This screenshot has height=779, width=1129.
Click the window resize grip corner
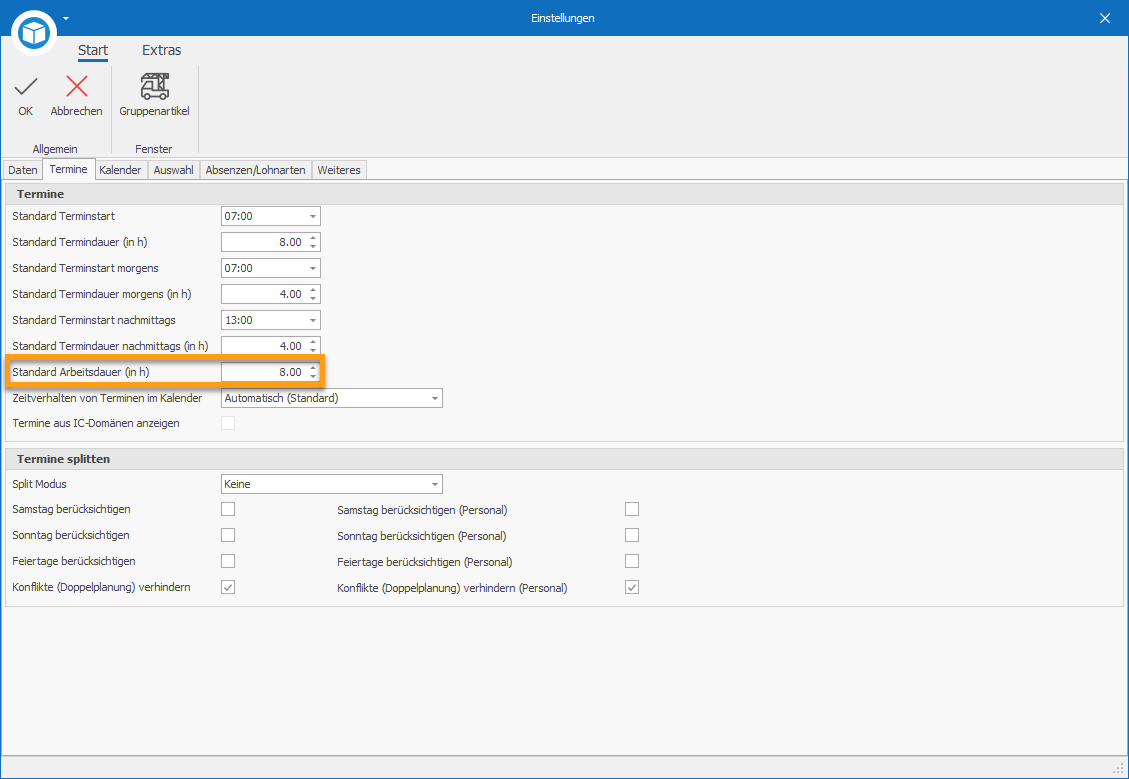coord(1119,768)
